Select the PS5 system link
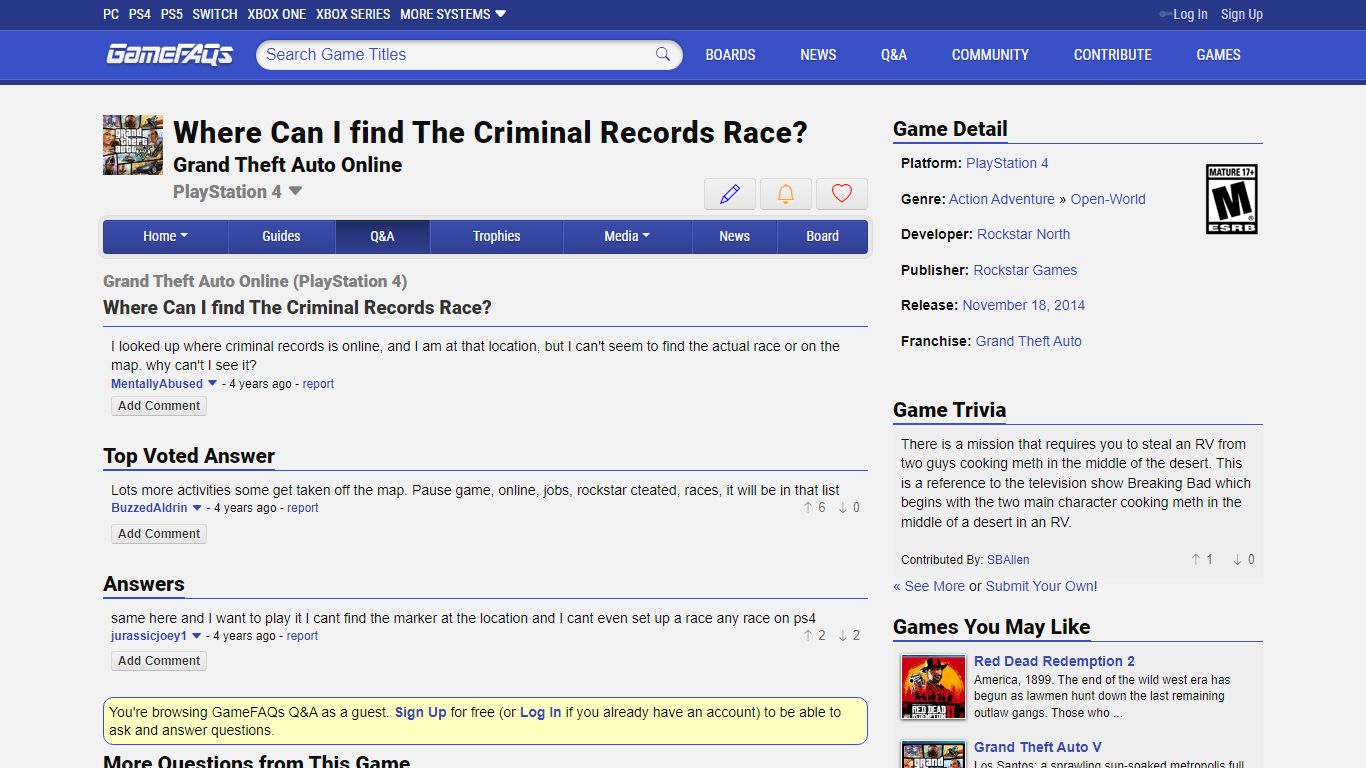The height and width of the screenshot is (768, 1366). (172, 14)
